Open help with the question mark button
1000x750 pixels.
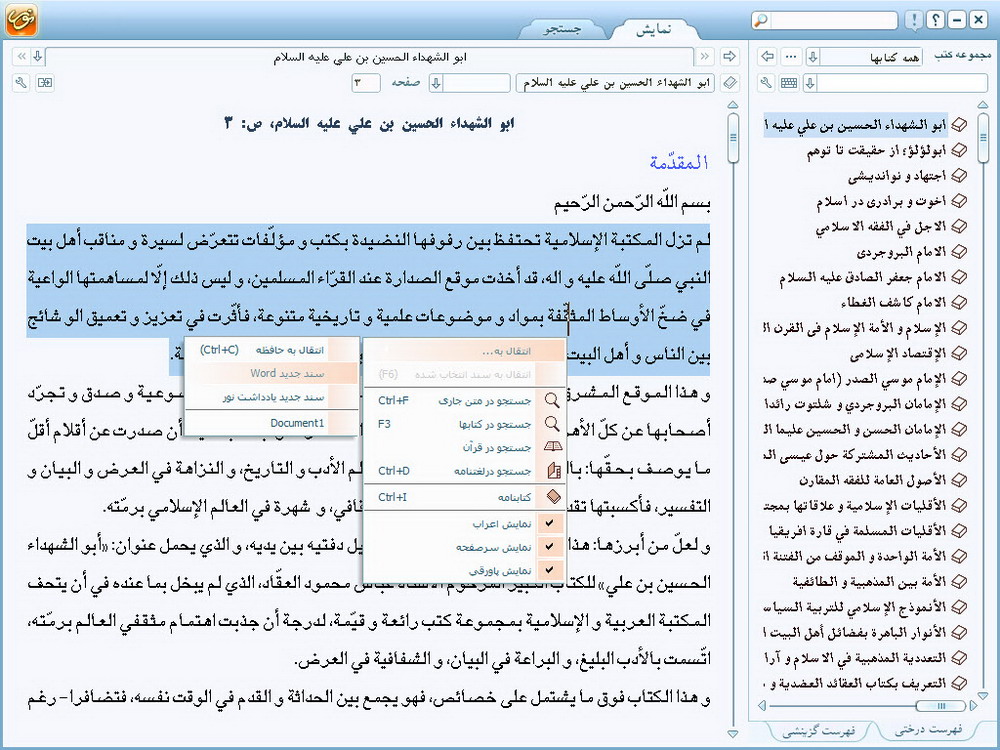(x=935, y=20)
